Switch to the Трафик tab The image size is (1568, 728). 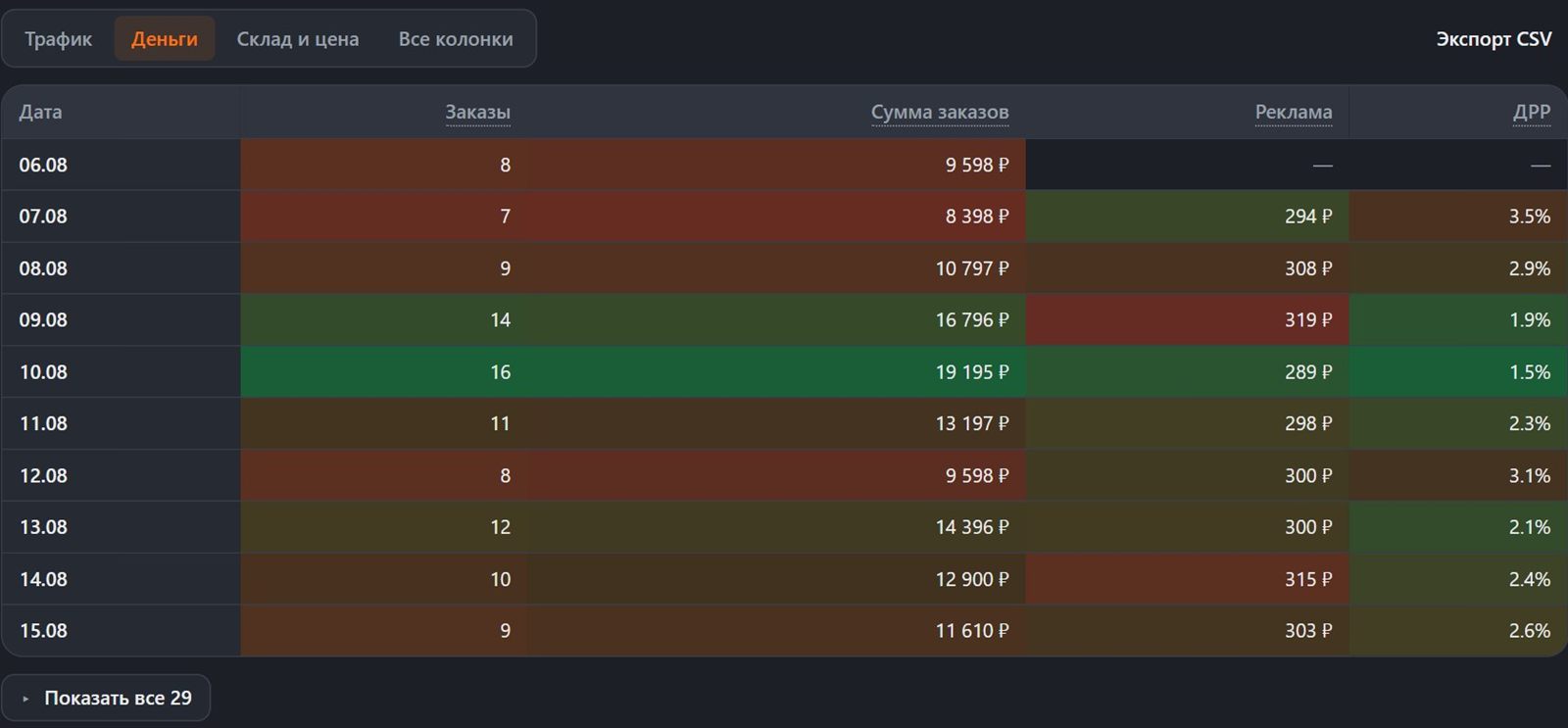click(x=58, y=39)
